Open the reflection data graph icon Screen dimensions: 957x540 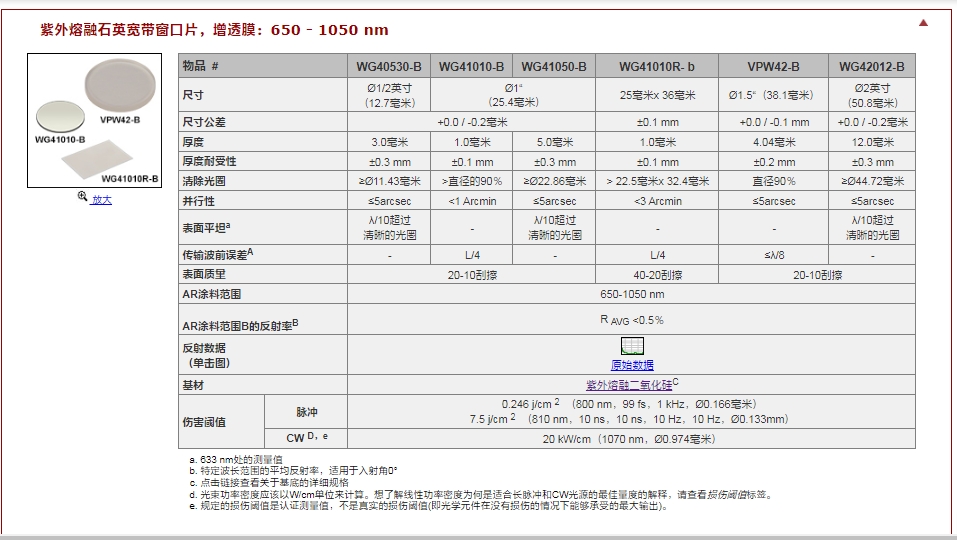632,347
